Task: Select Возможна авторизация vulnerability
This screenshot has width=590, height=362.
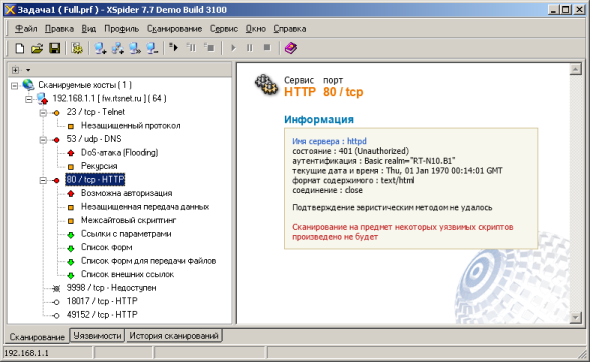Action: pos(126,193)
